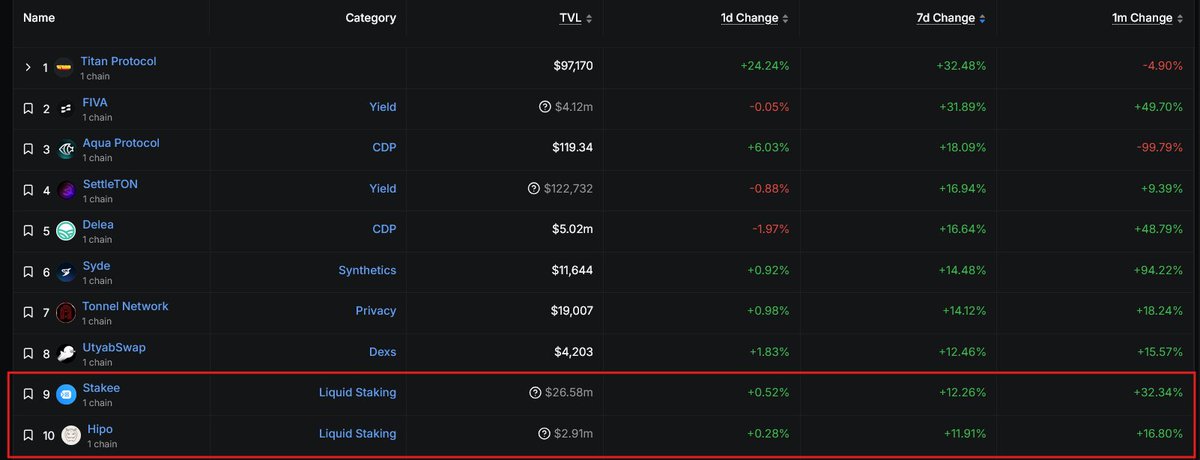
Task: Click the Delea logo icon
Action: tap(66, 231)
